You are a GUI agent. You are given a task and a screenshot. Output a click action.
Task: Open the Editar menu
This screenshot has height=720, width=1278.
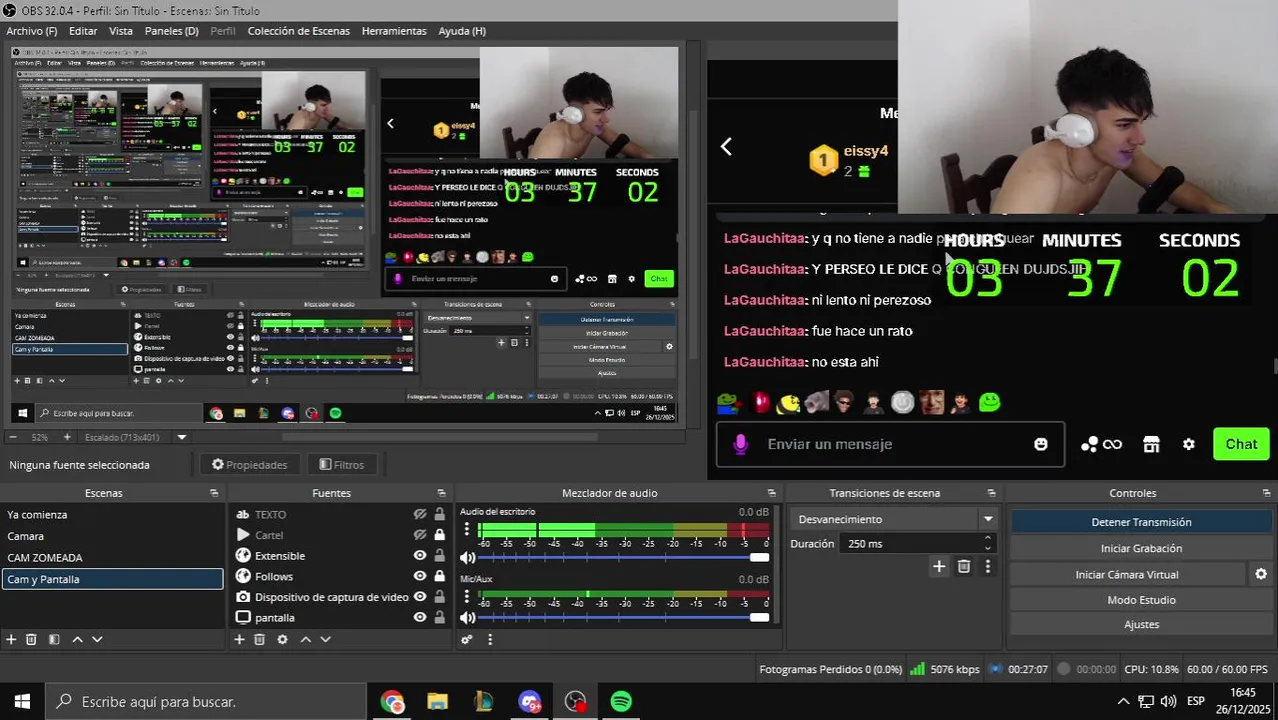[x=83, y=31]
